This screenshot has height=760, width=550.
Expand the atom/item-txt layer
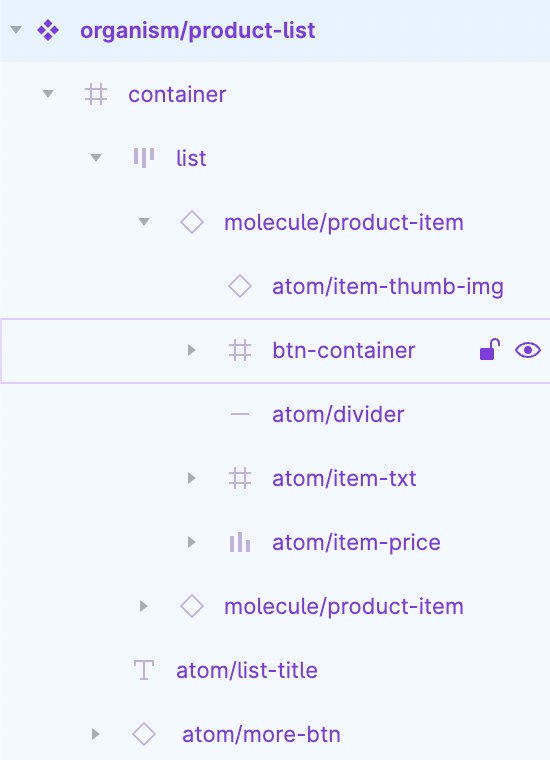point(192,478)
